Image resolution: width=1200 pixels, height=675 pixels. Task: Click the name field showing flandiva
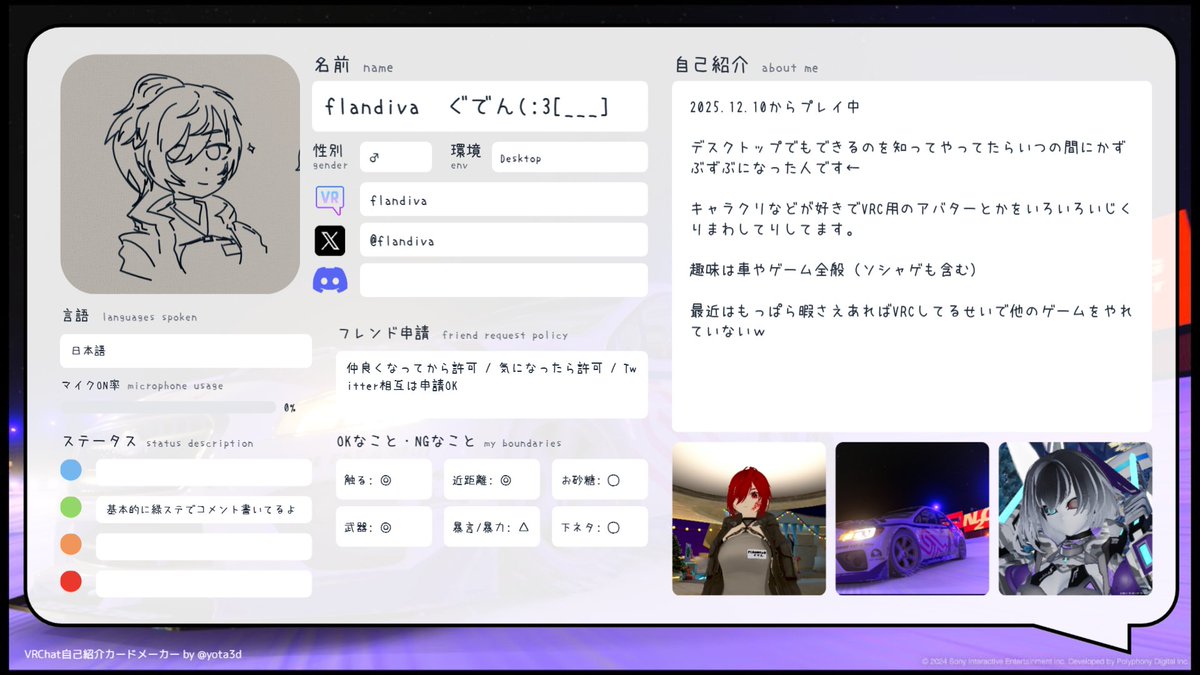pyautogui.click(x=480, y=106)
